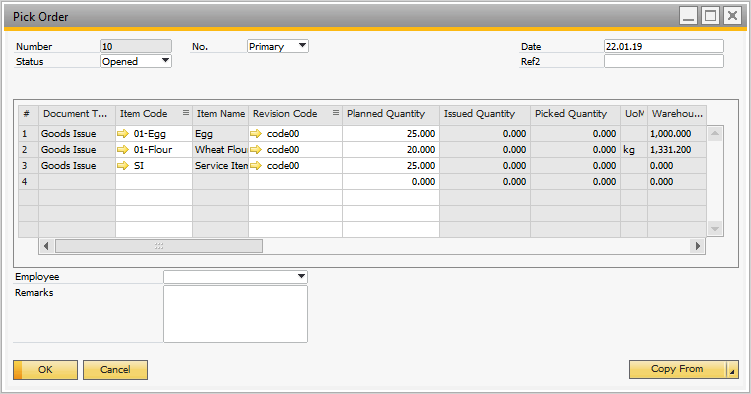751x394 pixels.
Task: Follow revision code00 arrow in row 3
Action: click(256, 166)
